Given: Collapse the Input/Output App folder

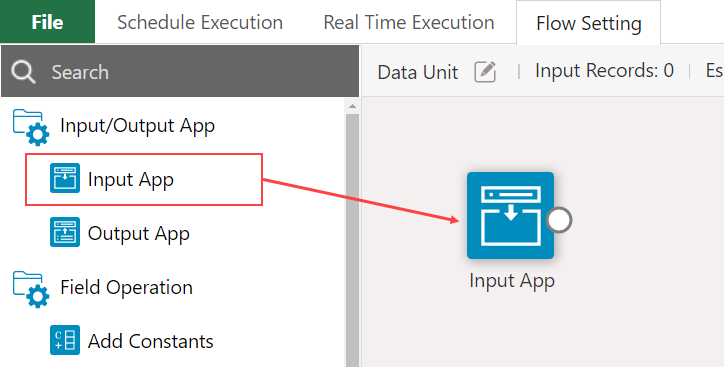Looking at the screenshot, I should pos(30,126).
